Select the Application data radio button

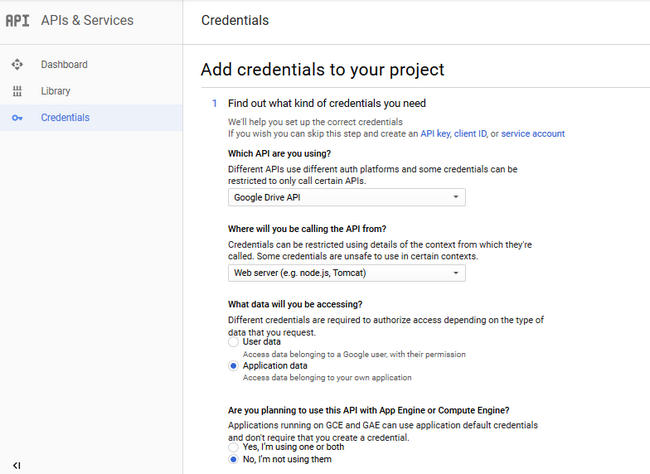click(233, 366)
